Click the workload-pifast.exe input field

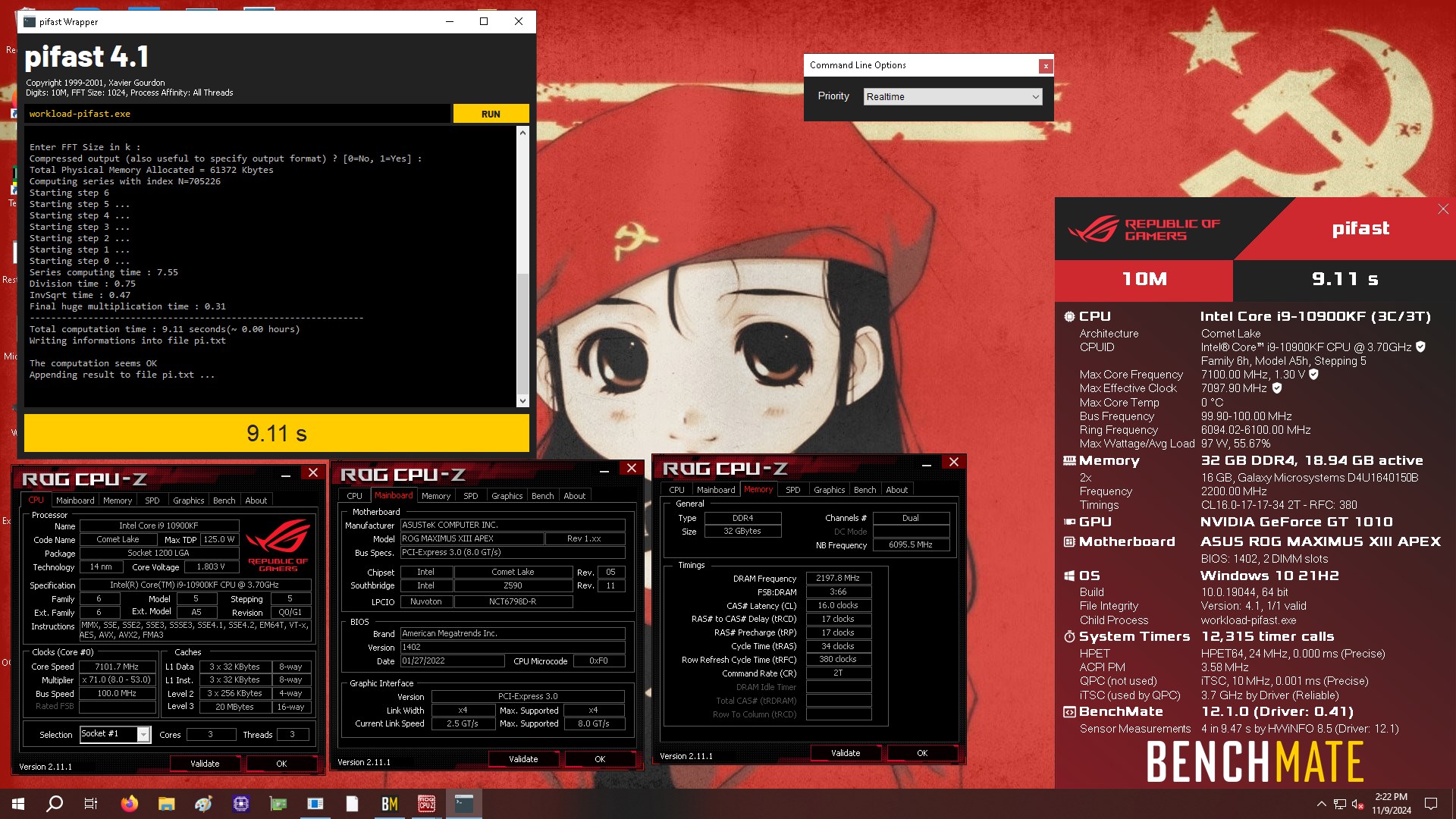(x=237, y=114)
